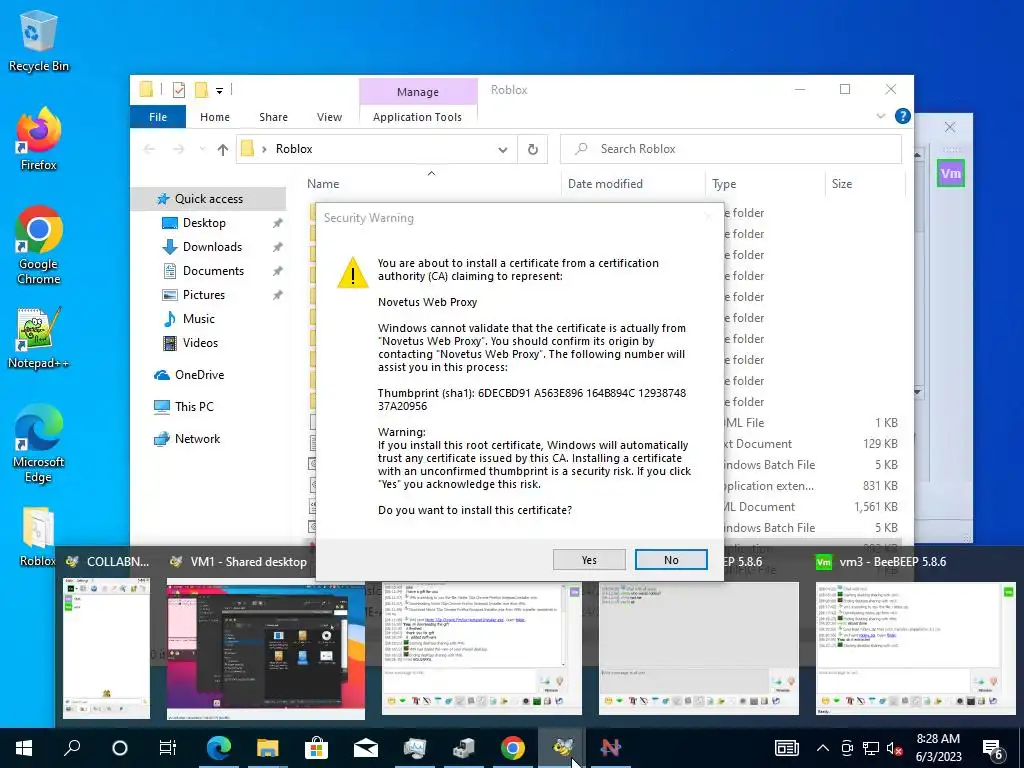Click No in the Security Warning dialog
Screen dimensions: 1024x768
click(671, 560)
